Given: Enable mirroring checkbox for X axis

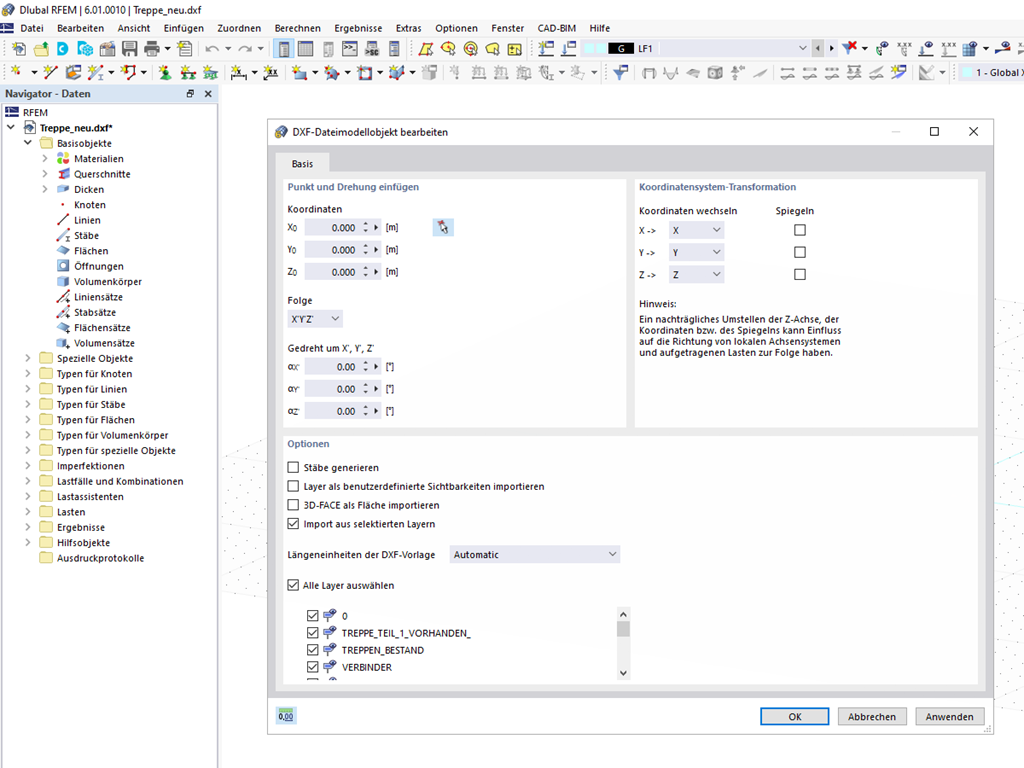Looking at the screenshot, I should point(800,230).
